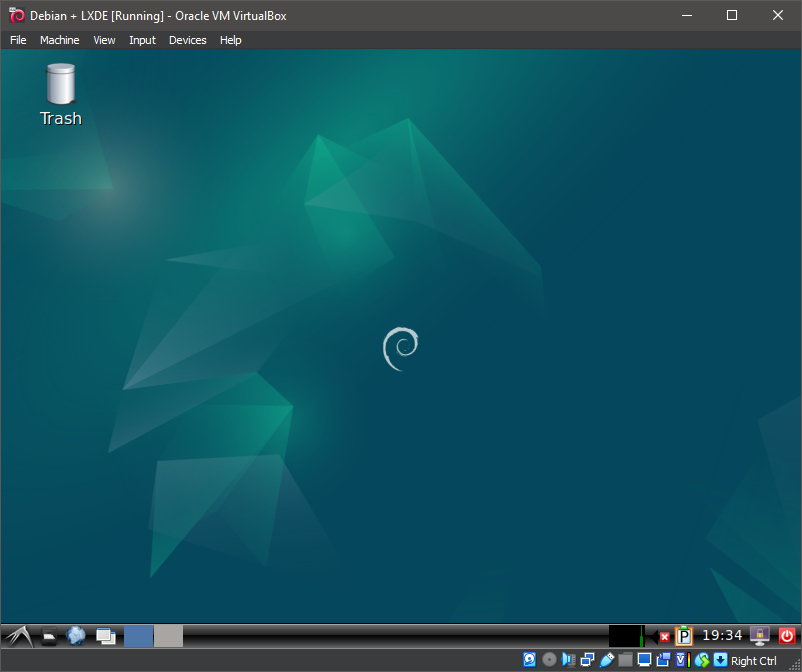
Task: Launch the web browser from the taskbar
Action: [x=76, y=636]
